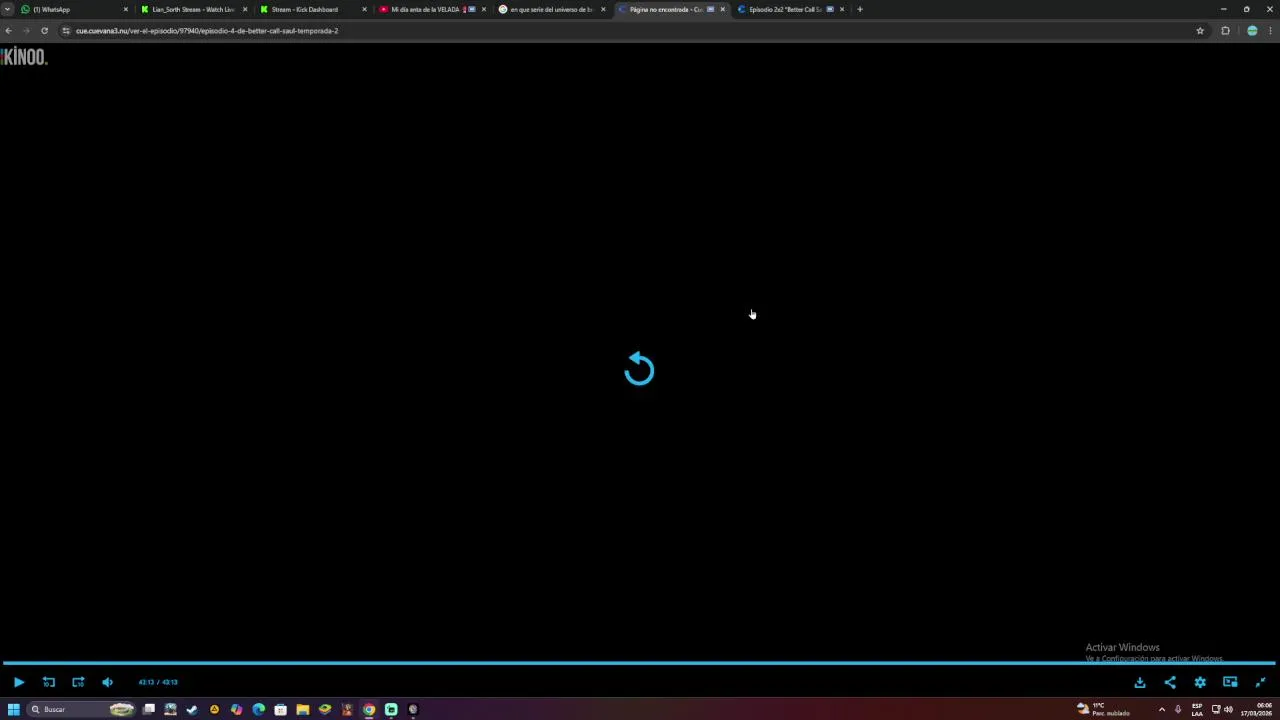Open Task View from the taskbar

tap(149, 709)
